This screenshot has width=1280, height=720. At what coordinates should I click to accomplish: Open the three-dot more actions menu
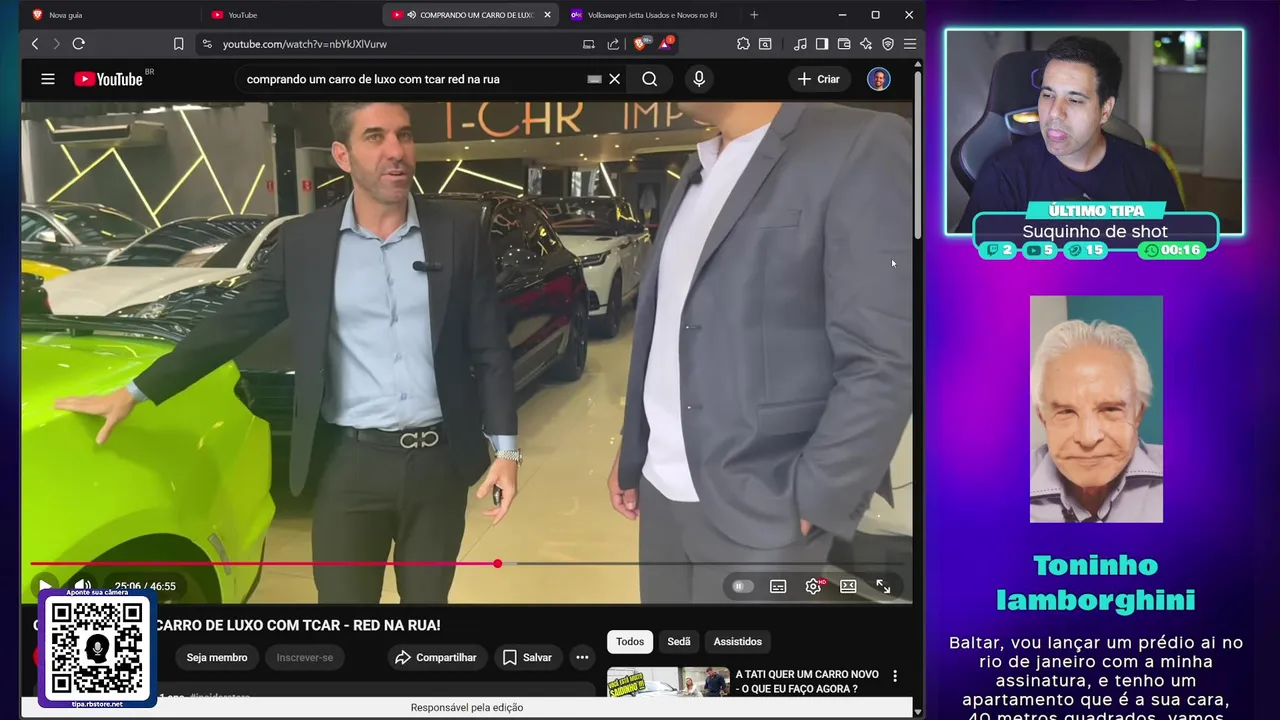point(582,657)
